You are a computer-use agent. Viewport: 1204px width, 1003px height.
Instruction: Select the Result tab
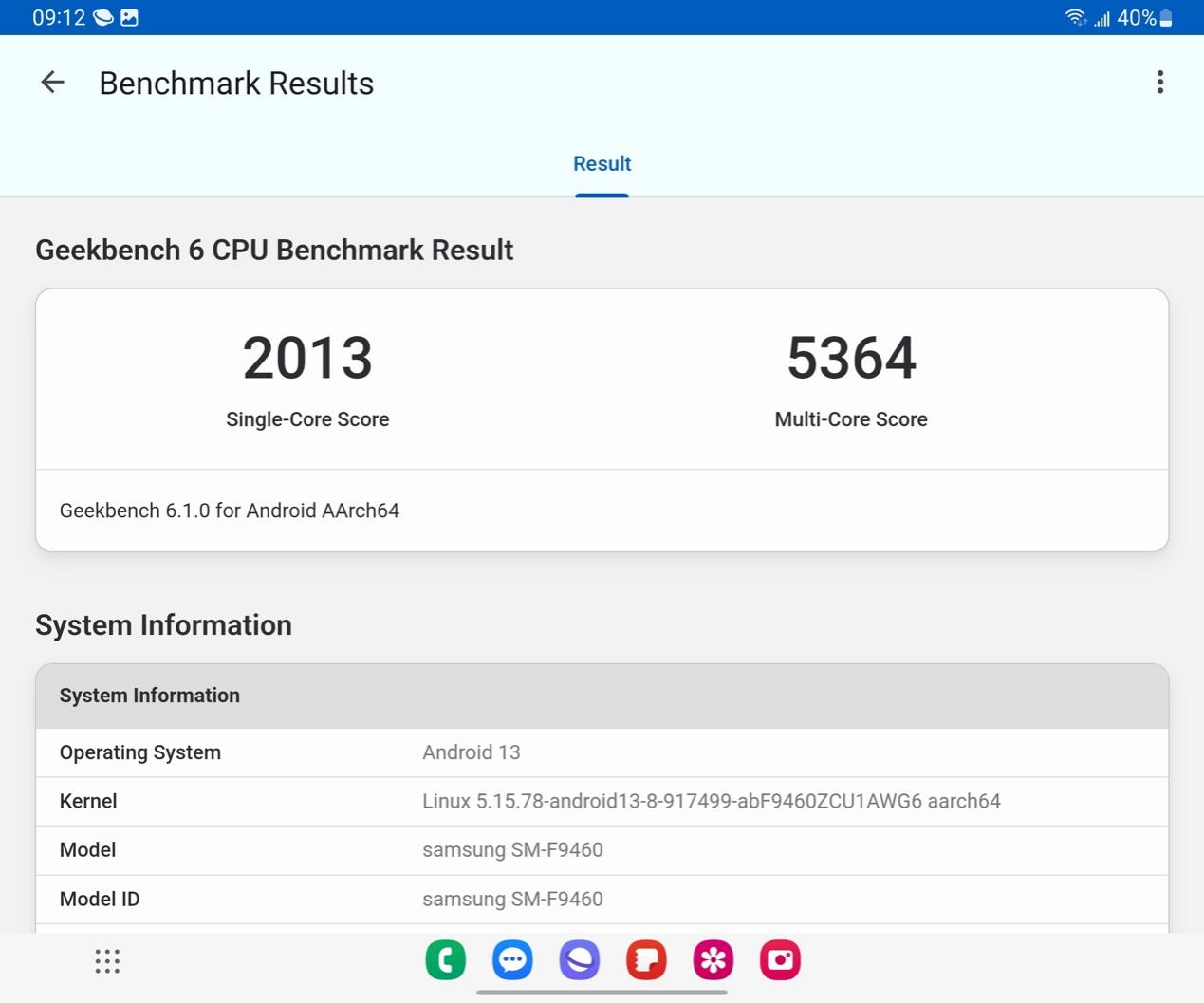[x=602, y=163]
